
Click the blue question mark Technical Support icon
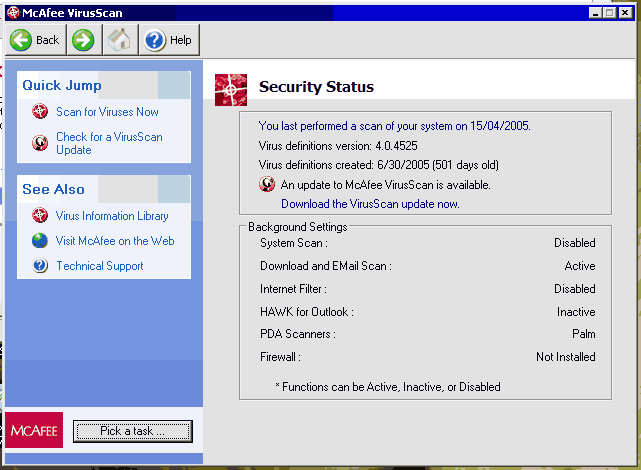coord(40,265)
